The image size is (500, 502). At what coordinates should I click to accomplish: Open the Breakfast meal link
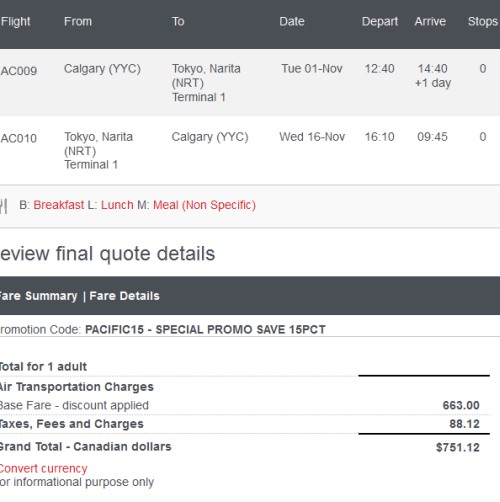[59, 205]
